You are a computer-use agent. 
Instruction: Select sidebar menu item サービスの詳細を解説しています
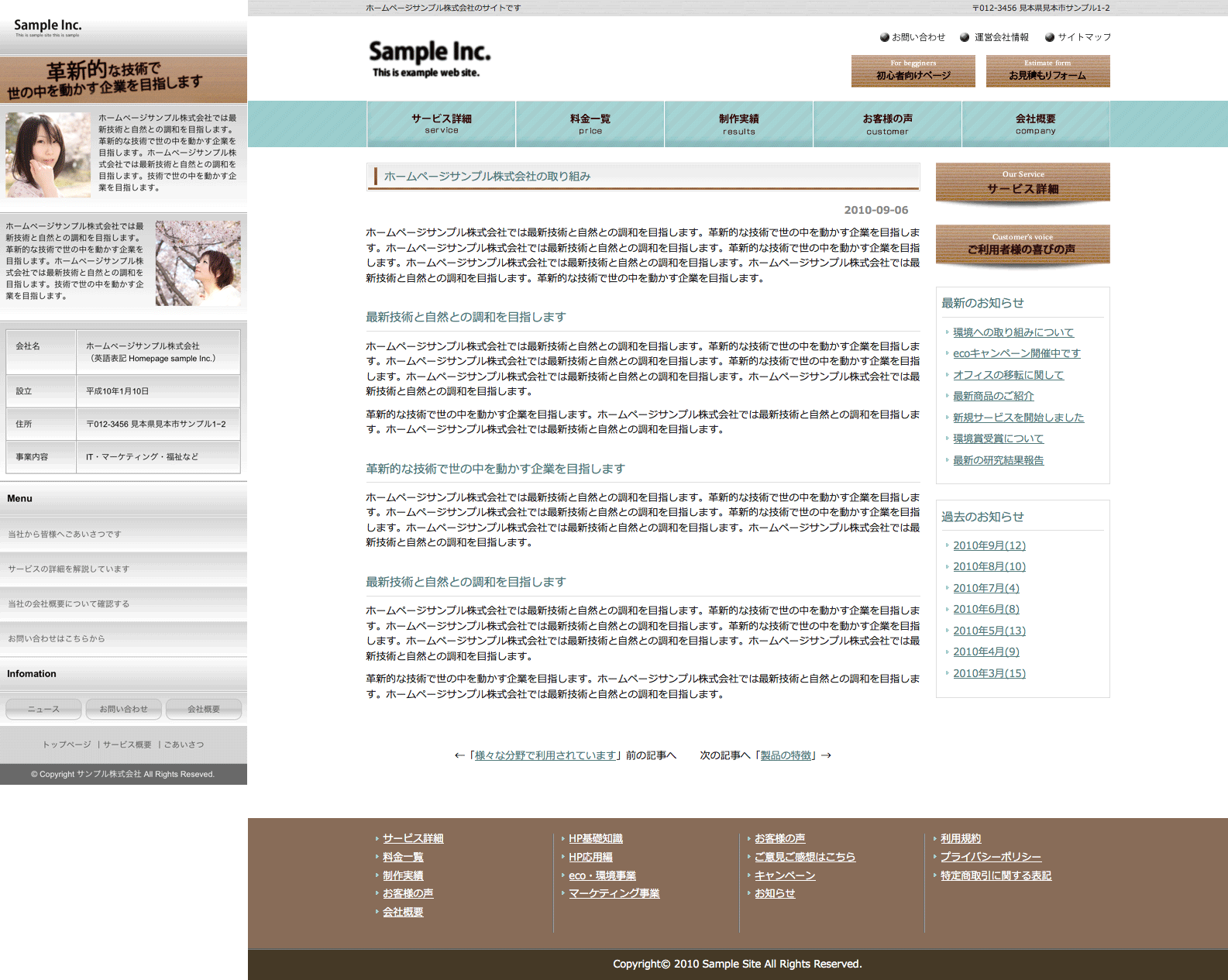(69, 569)
